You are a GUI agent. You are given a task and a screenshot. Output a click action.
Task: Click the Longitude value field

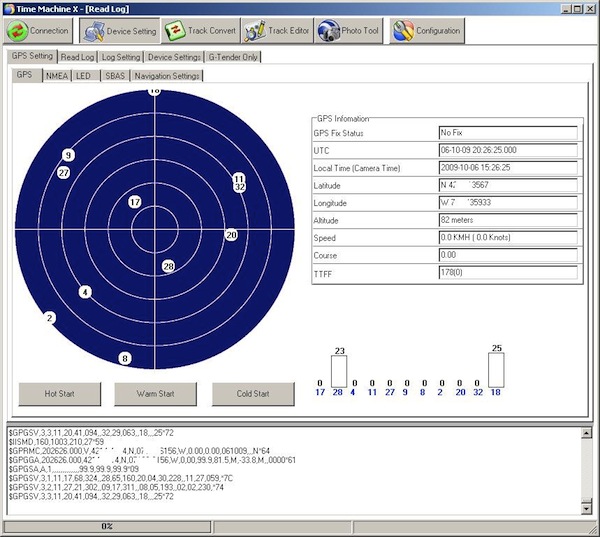pyautogui.click(x=508, y=202)
